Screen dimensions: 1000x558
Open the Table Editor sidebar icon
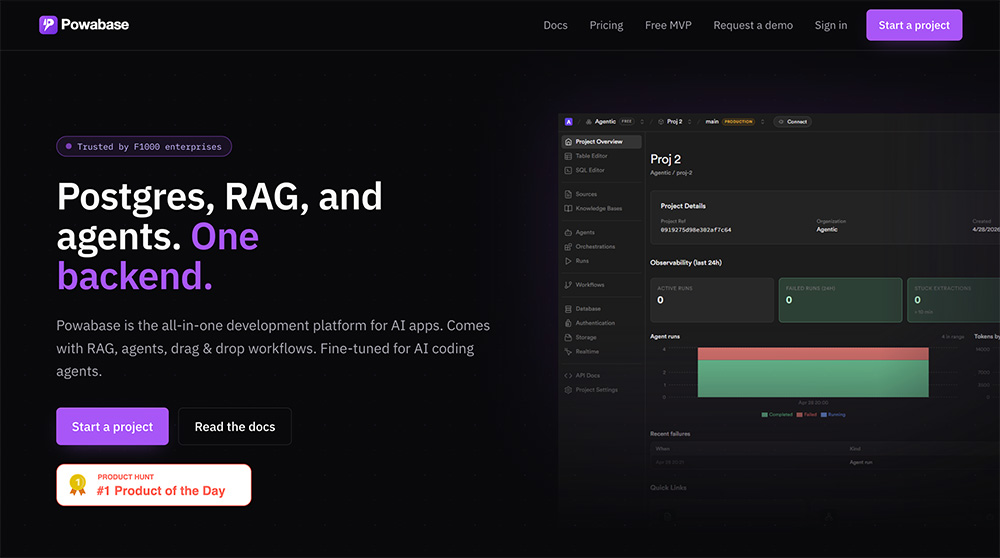568,156
